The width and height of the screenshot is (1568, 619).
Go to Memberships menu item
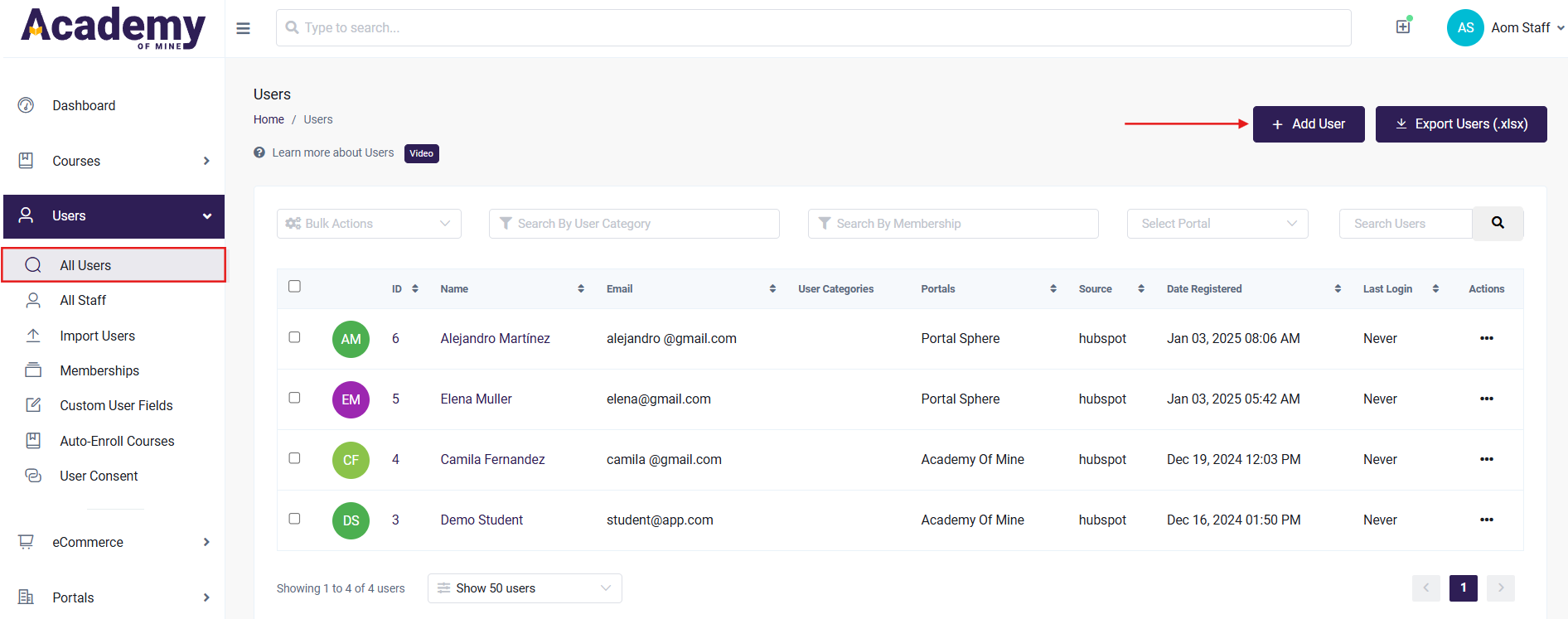[x=99, y=370]
